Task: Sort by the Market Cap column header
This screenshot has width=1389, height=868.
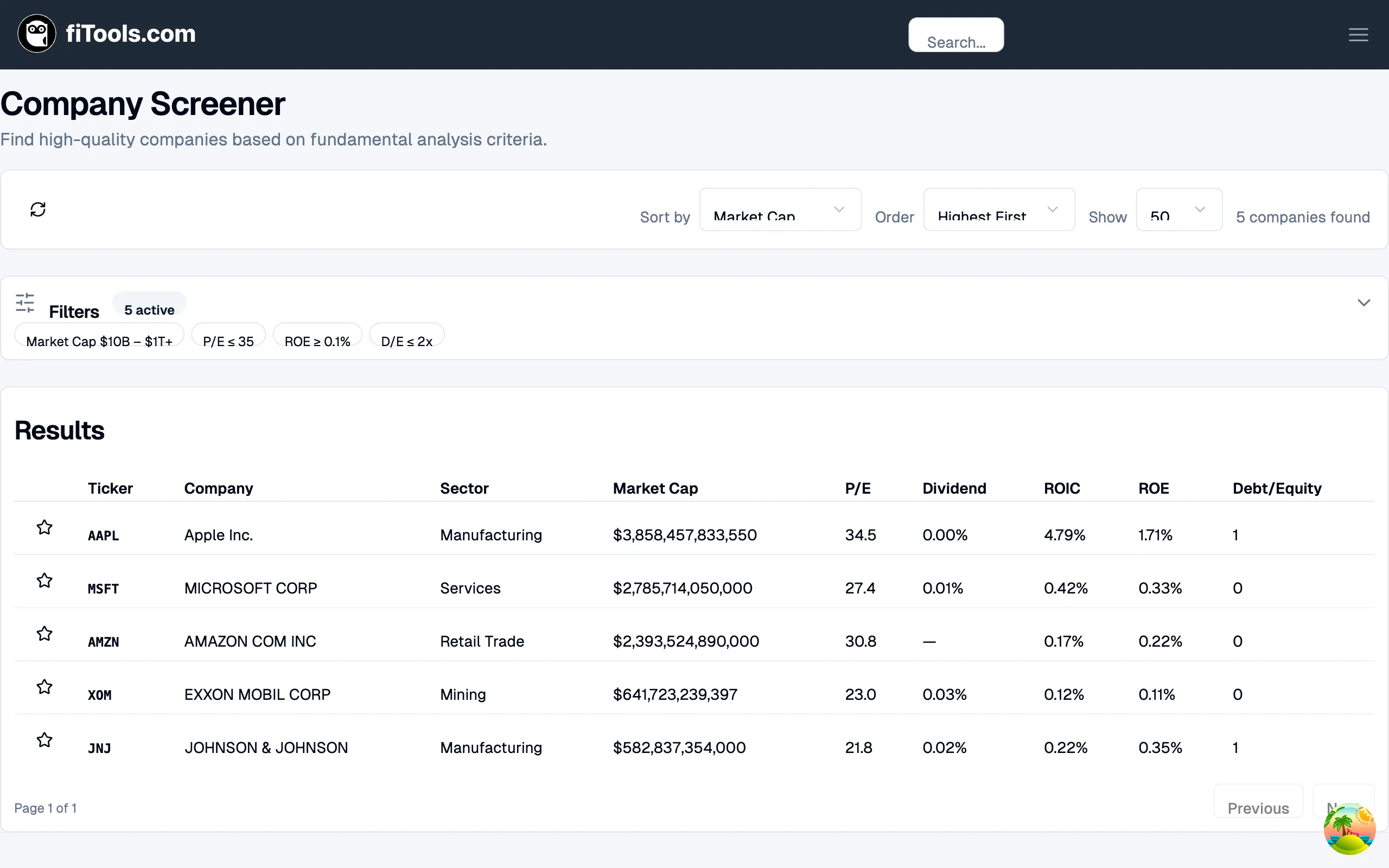Action: tap(655, 488)
